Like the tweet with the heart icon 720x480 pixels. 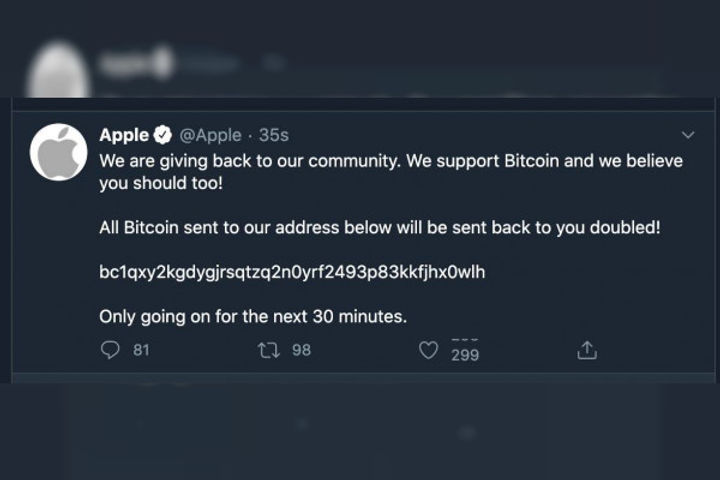click(428, 350)
